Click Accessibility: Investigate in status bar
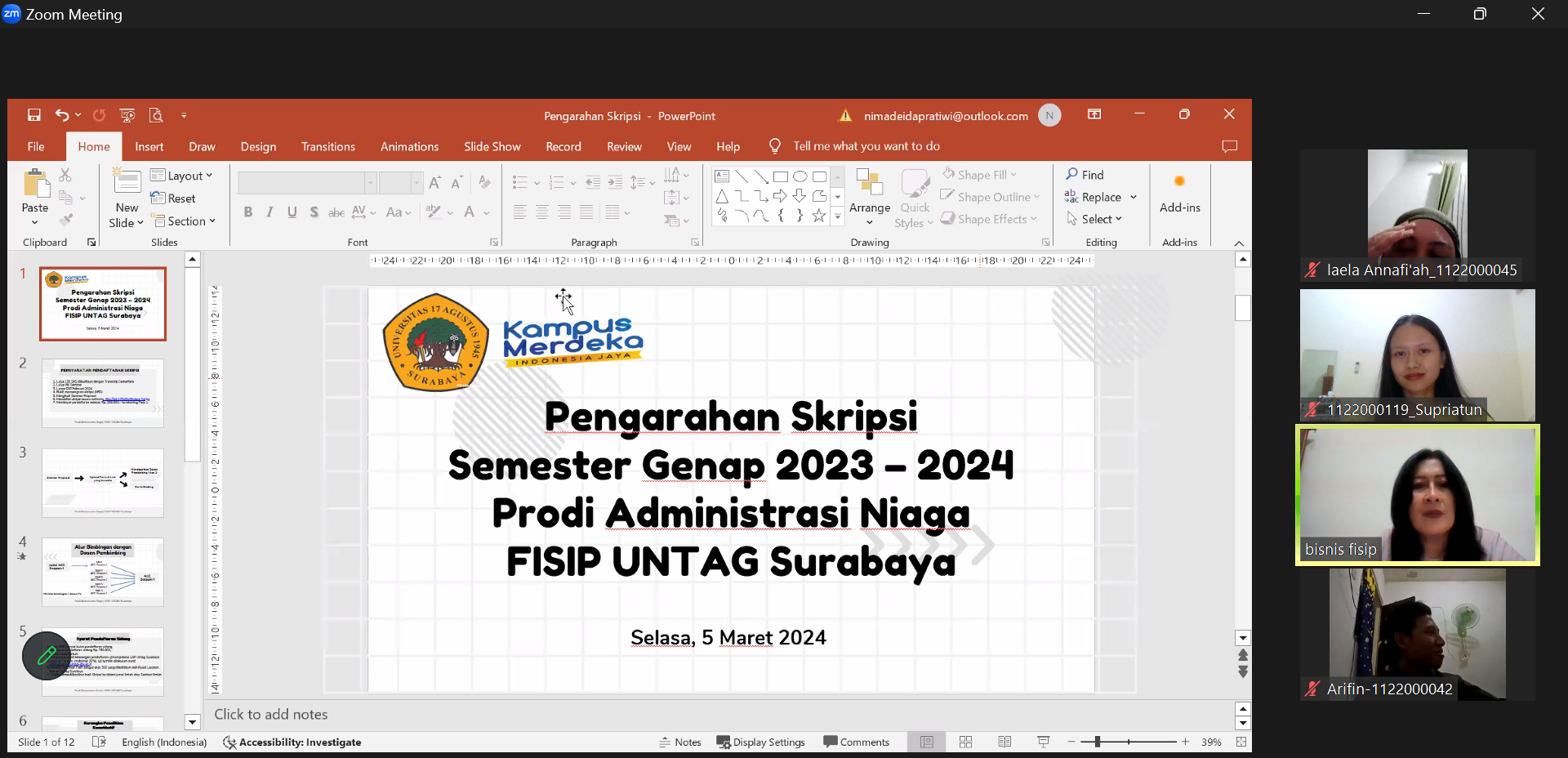This screenshot has width=1568, height=758. click(x=292, y=742)
